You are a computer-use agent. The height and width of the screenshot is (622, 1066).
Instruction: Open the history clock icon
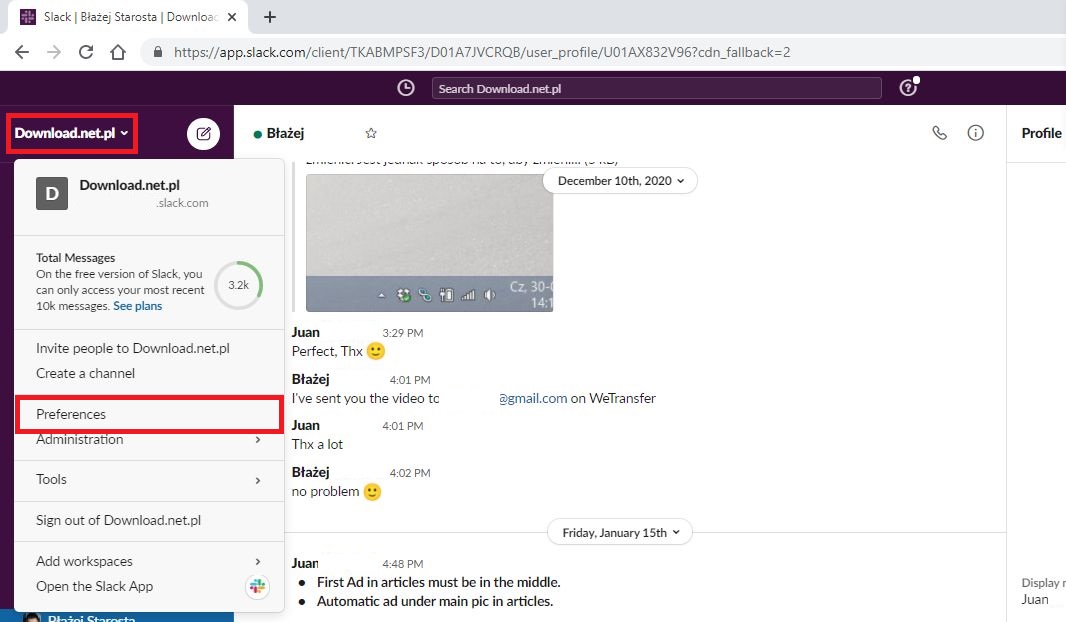pos(406,88)
